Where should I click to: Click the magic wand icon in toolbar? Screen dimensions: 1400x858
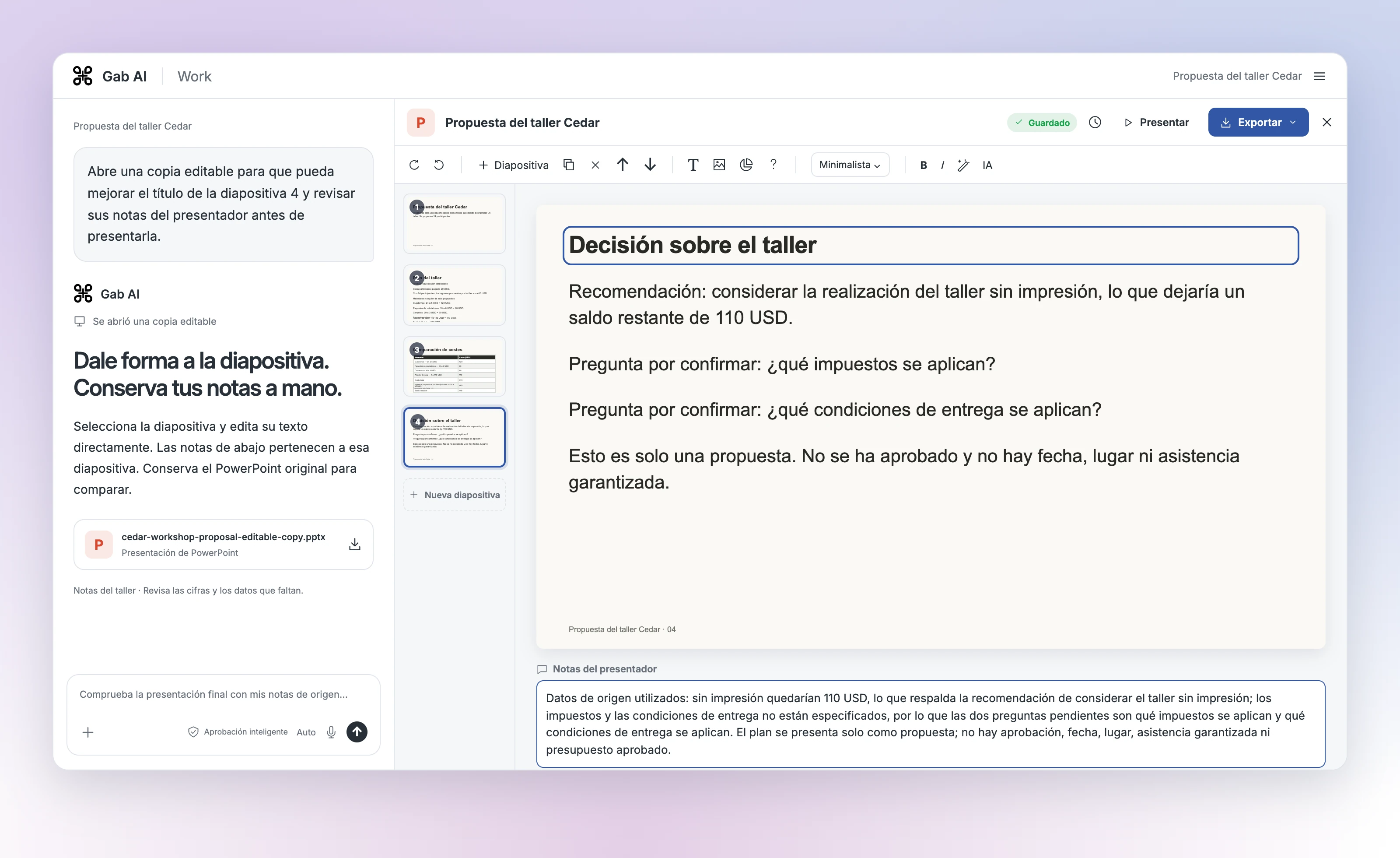(964, 165)
